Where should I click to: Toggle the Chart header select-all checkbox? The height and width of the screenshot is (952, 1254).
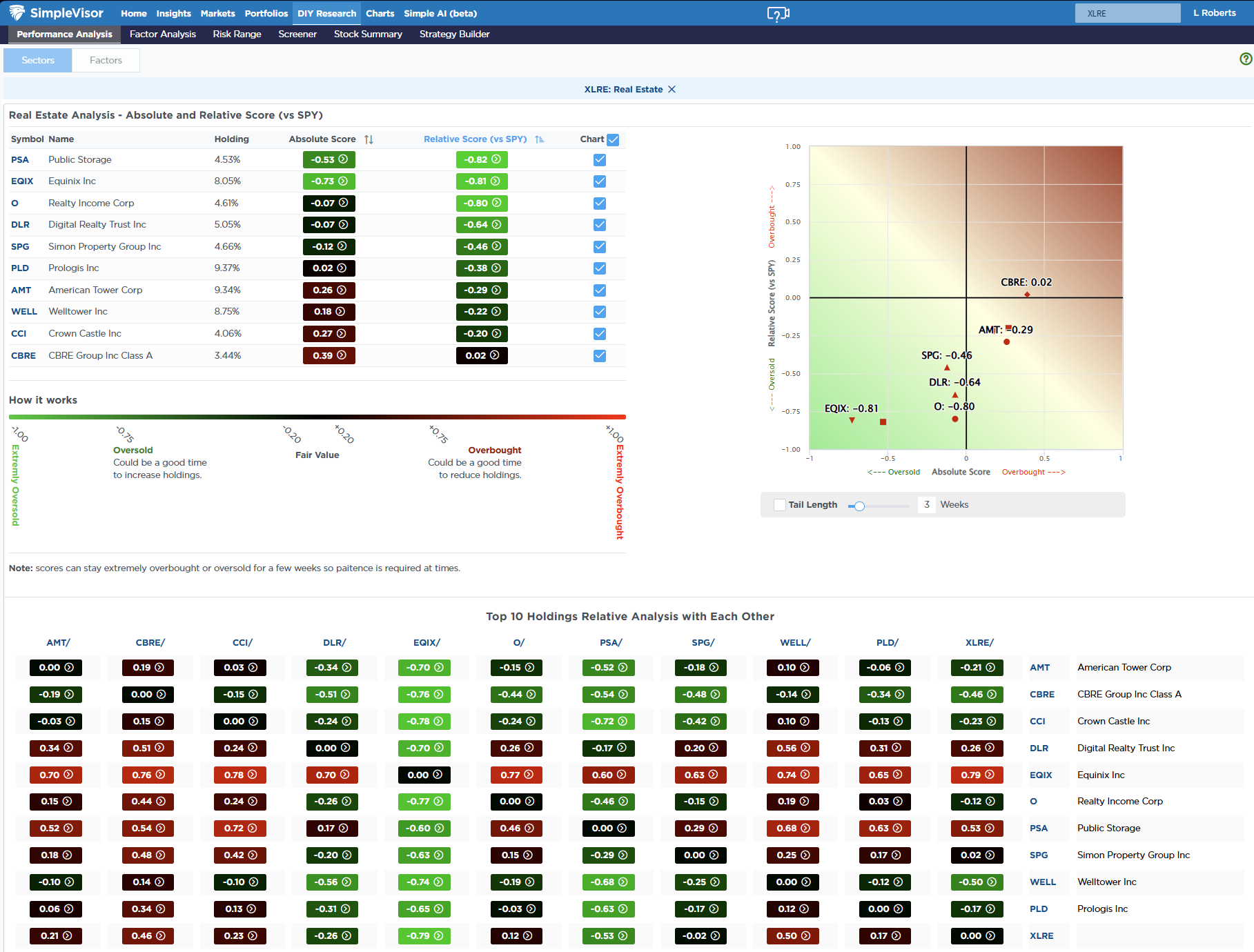coord(613,139)
